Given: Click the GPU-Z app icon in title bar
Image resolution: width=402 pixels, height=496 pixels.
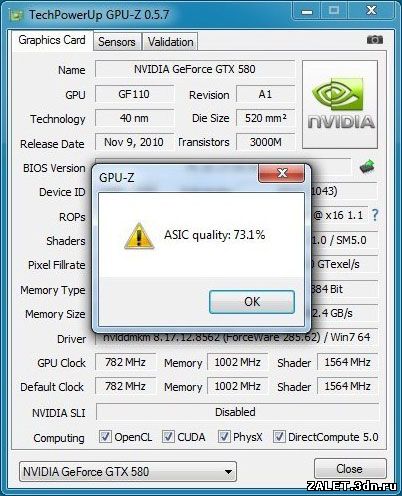Looking at the screenshot, I should pyautogui.click(x=16, y=15).
